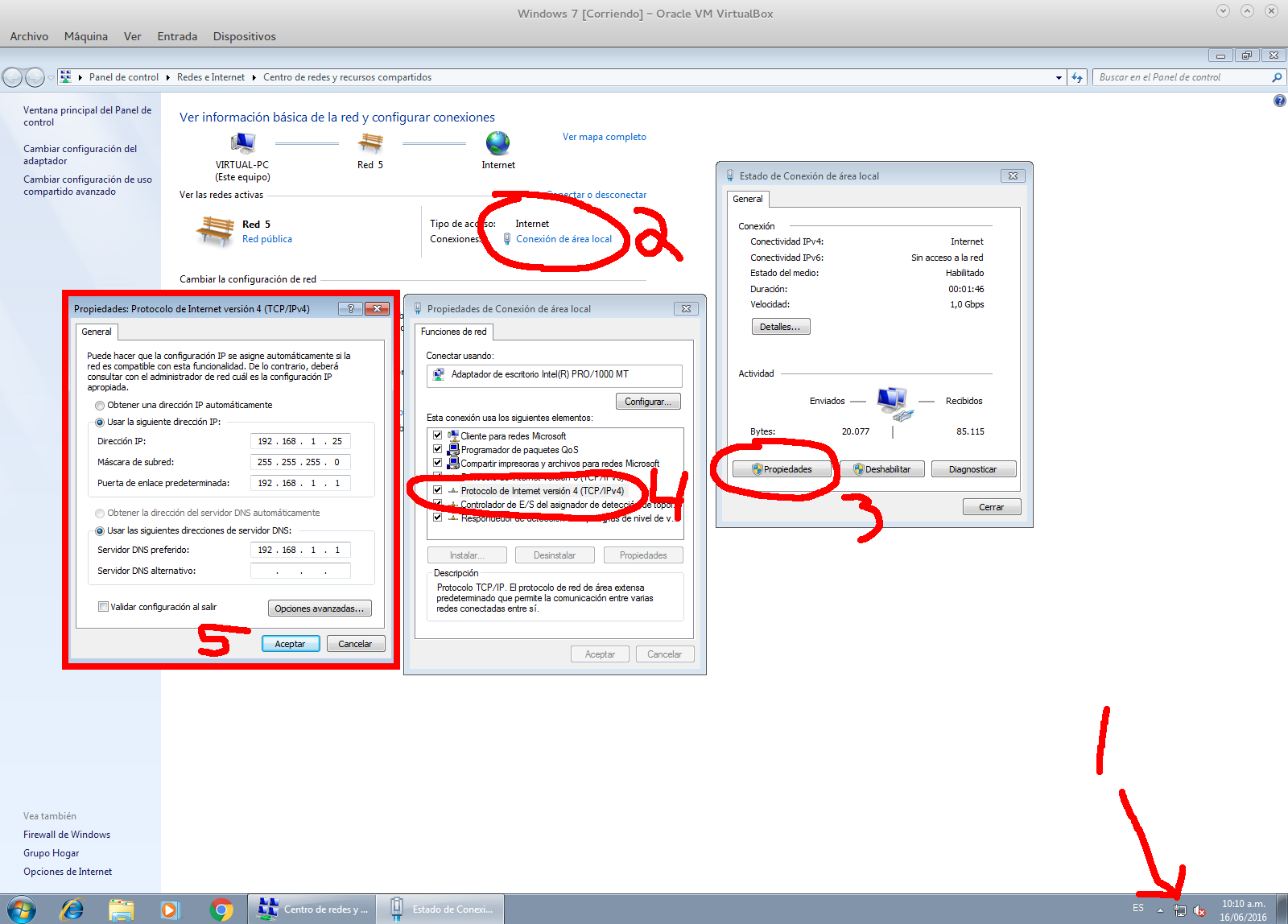Open the Archivo menu
1288x924 pixels.
tap(29, 36)
